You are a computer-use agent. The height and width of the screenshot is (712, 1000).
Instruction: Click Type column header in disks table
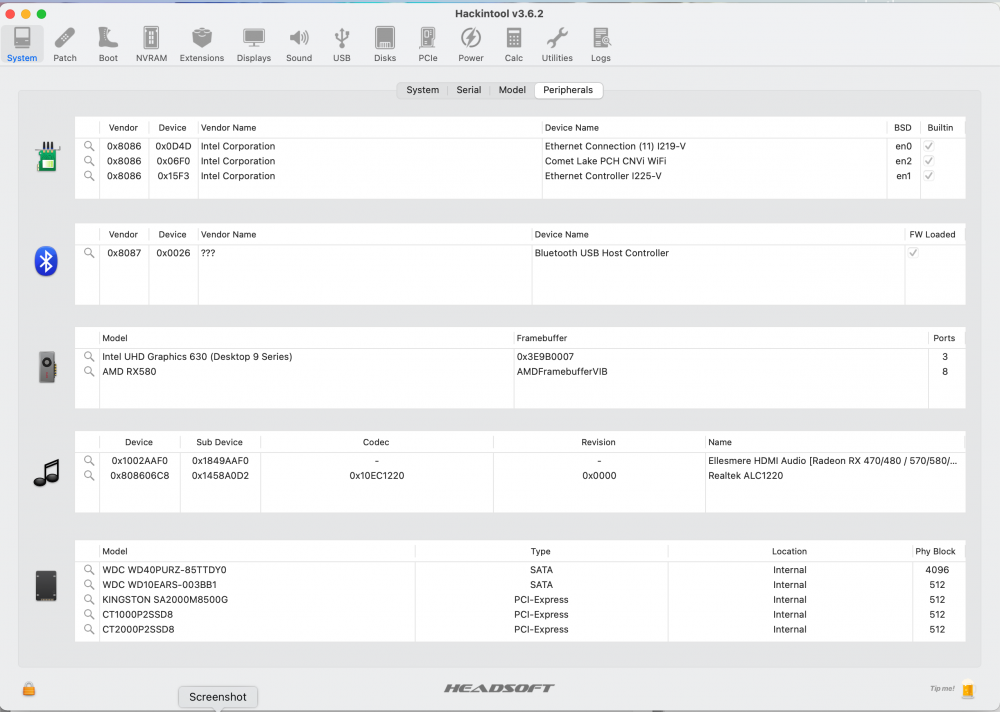click(x=541, y=551)
